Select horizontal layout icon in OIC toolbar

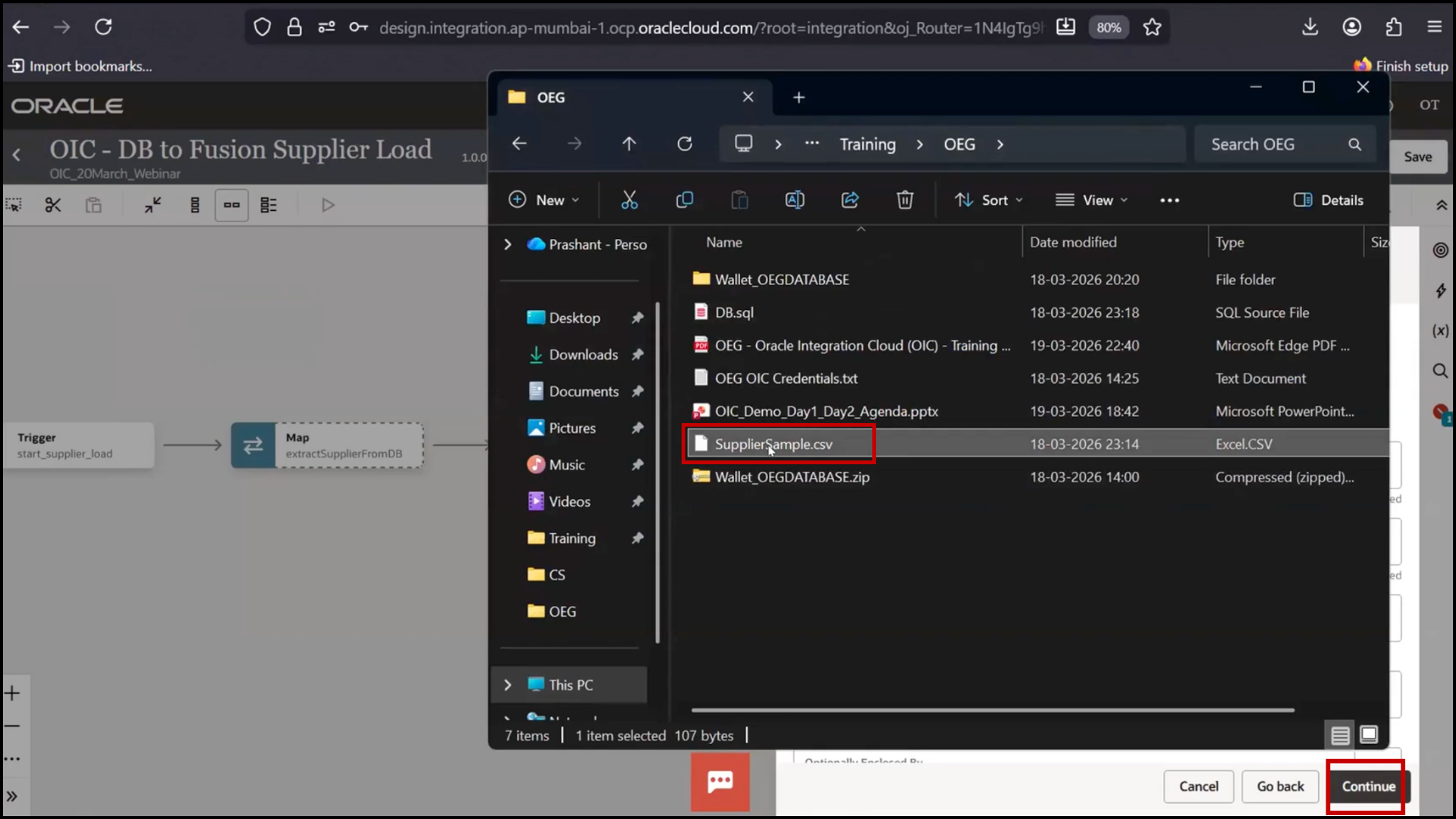click(x=231, y=205)
